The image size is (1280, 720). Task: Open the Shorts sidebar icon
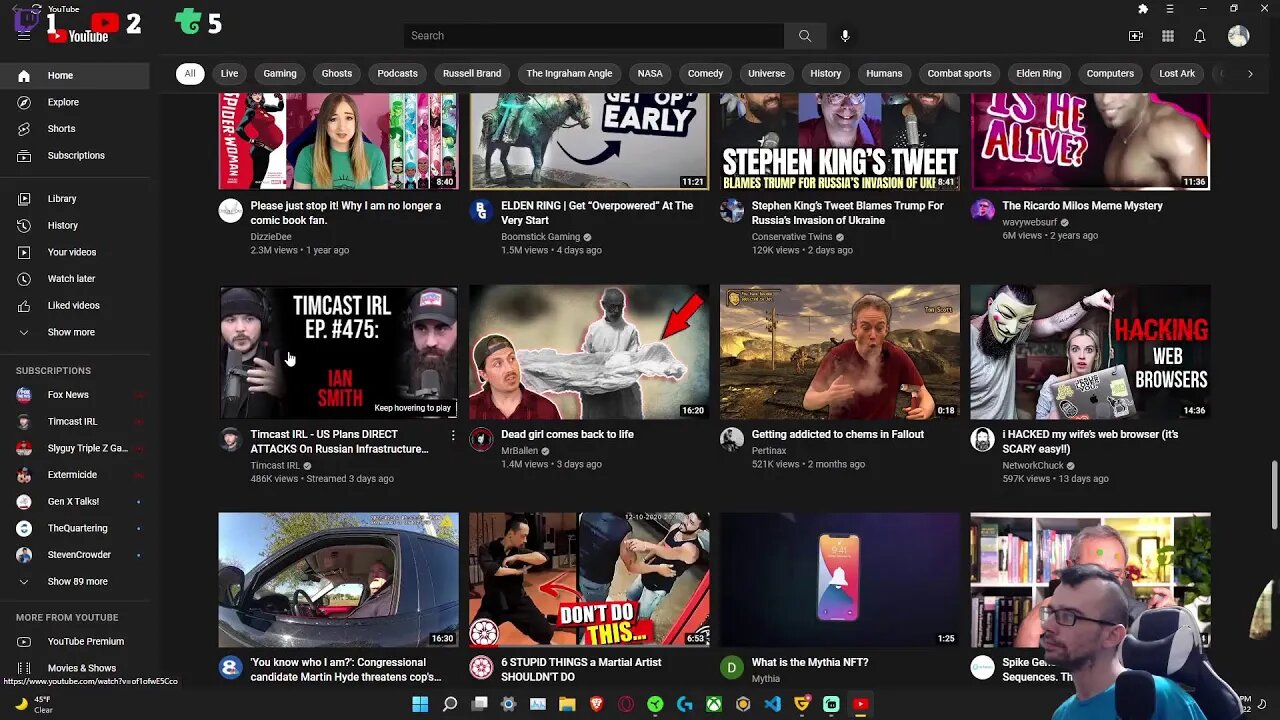(x=24, y=129)
